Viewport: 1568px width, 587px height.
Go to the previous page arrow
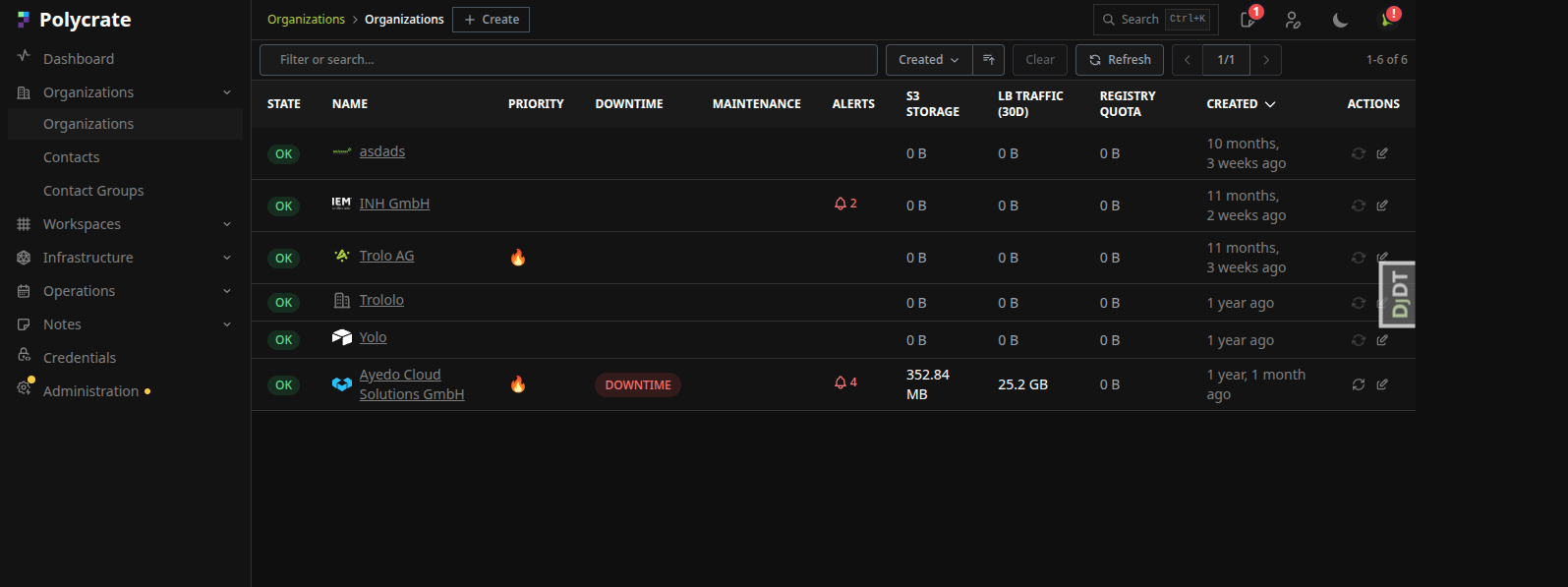coord(1188,60)
